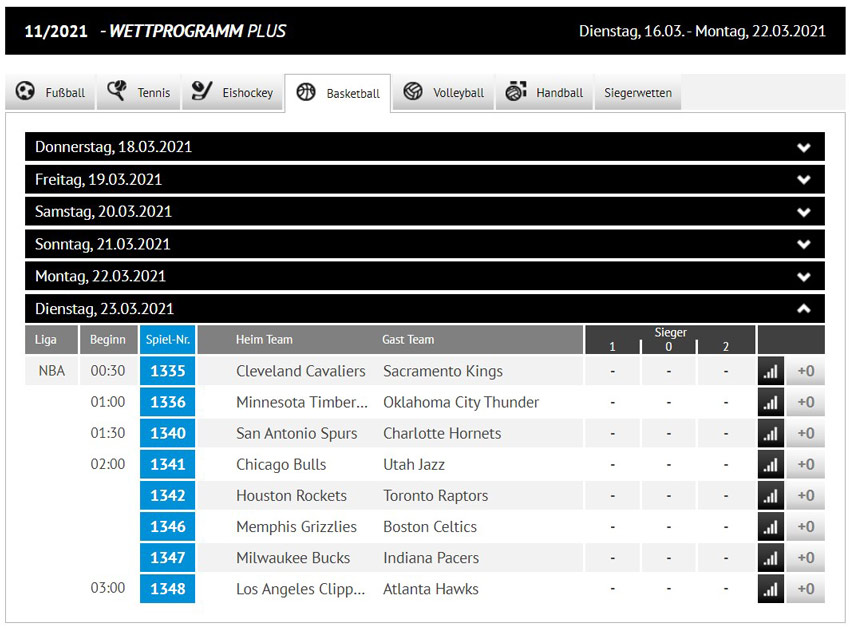The width and height of the screenshot is (850, 629).
Task: Open statistics icon for Milwaukee Bucks game
Action: (770, 557)
